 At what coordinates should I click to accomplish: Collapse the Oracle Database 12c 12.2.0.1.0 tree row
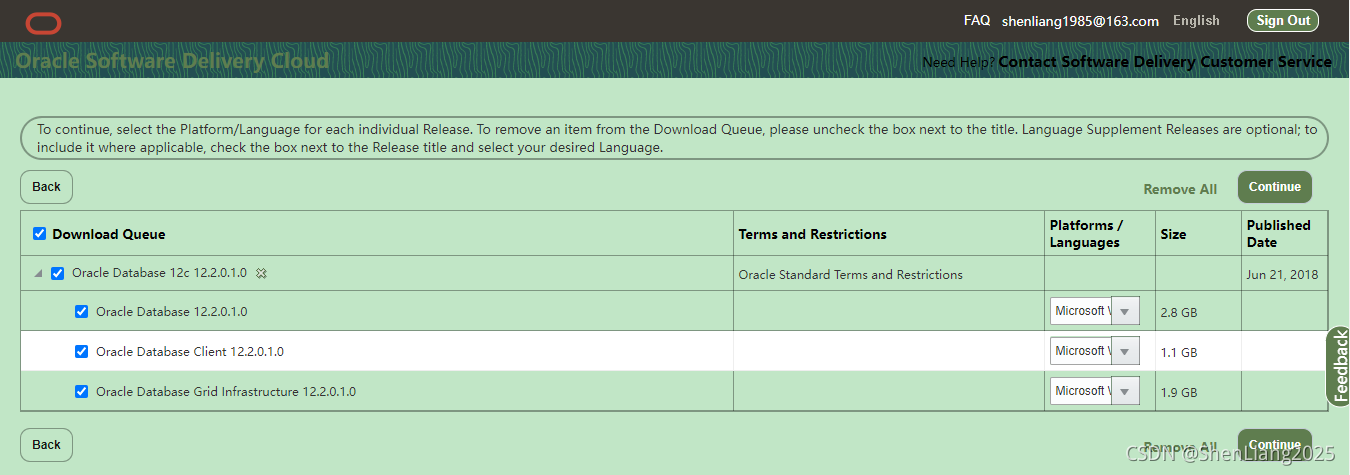pos(38,273)
